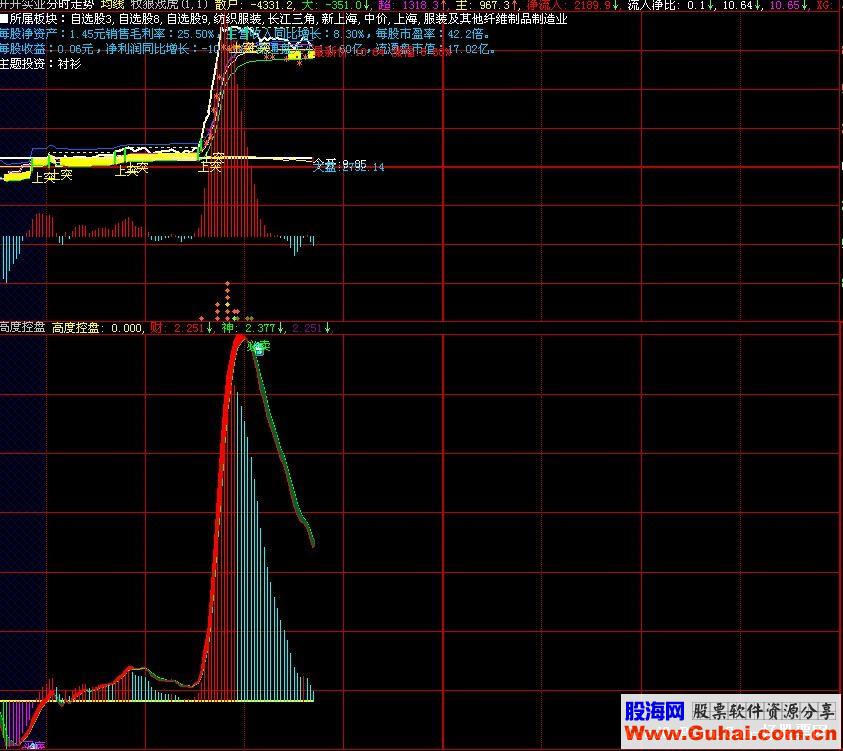Screen dimensions: 843x751
Task: Click the green 大 -351.0 value
Action: point(336,5)
